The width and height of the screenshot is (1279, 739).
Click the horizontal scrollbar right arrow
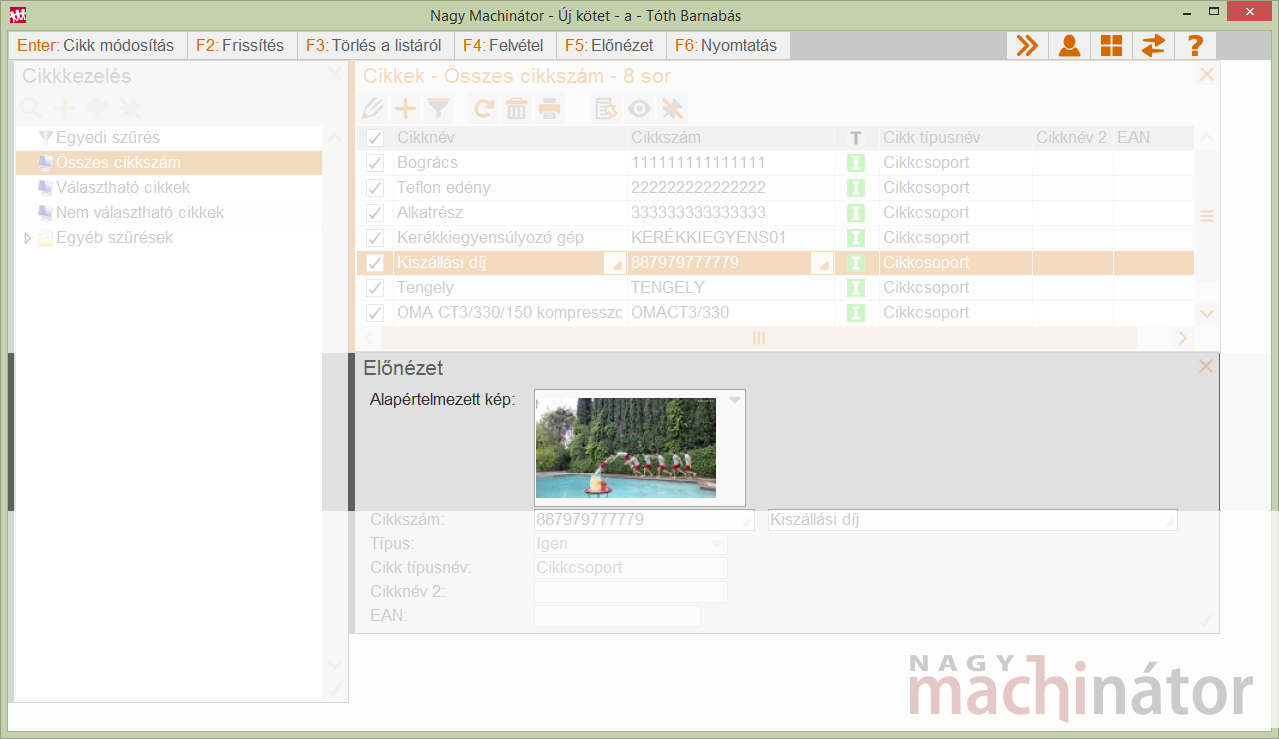(x=1182, y=338)
